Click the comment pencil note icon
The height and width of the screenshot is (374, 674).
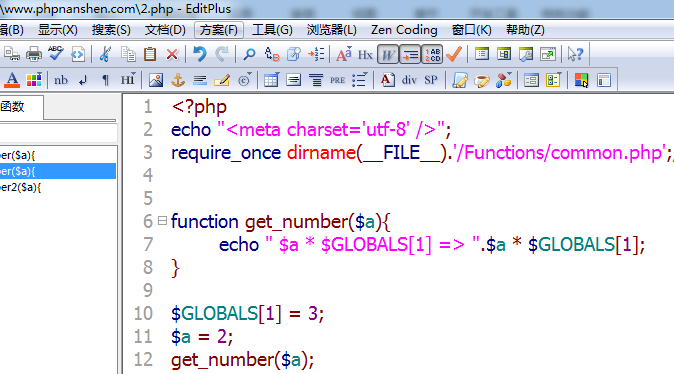tap(222, 80)
